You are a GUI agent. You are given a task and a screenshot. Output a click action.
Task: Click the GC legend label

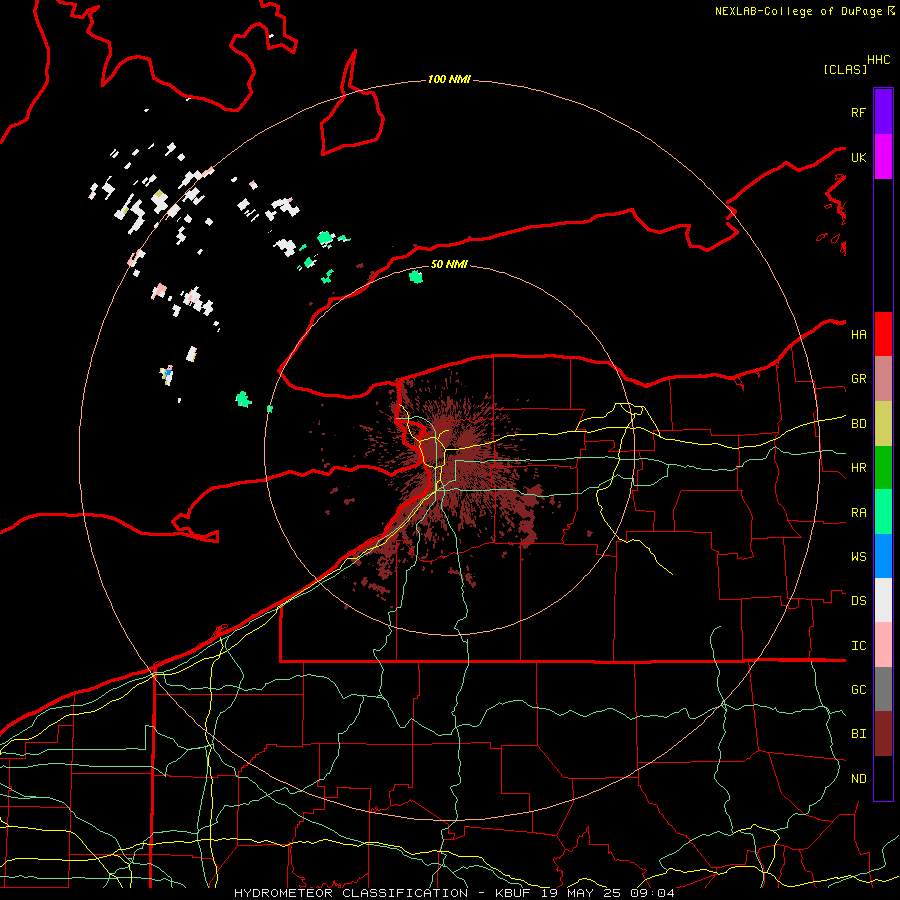[858, 690]
